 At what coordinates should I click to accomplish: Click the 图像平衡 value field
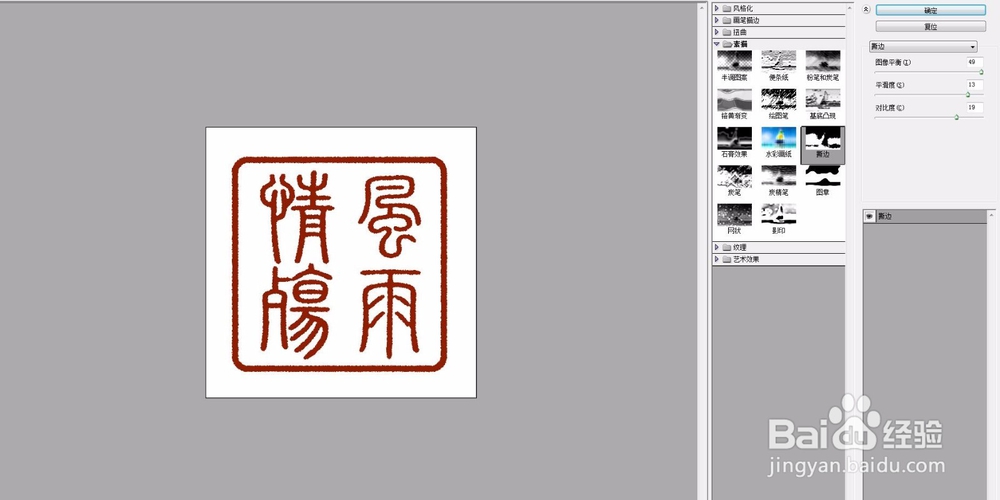tap(974, 62)
